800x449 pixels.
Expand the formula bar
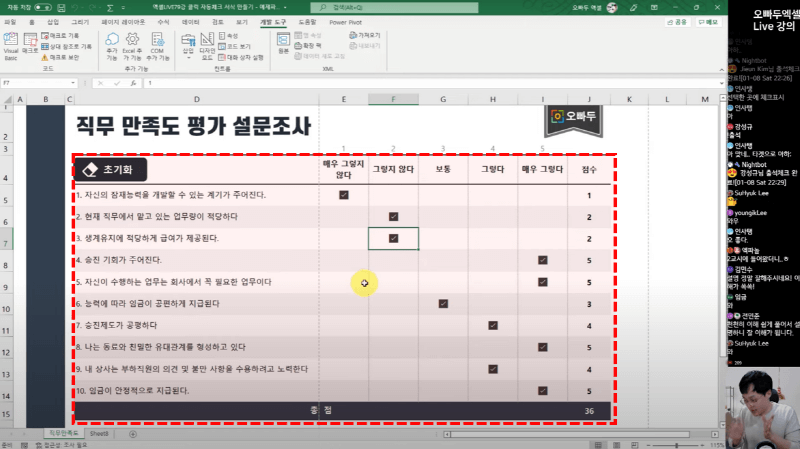tap(721, 83)
